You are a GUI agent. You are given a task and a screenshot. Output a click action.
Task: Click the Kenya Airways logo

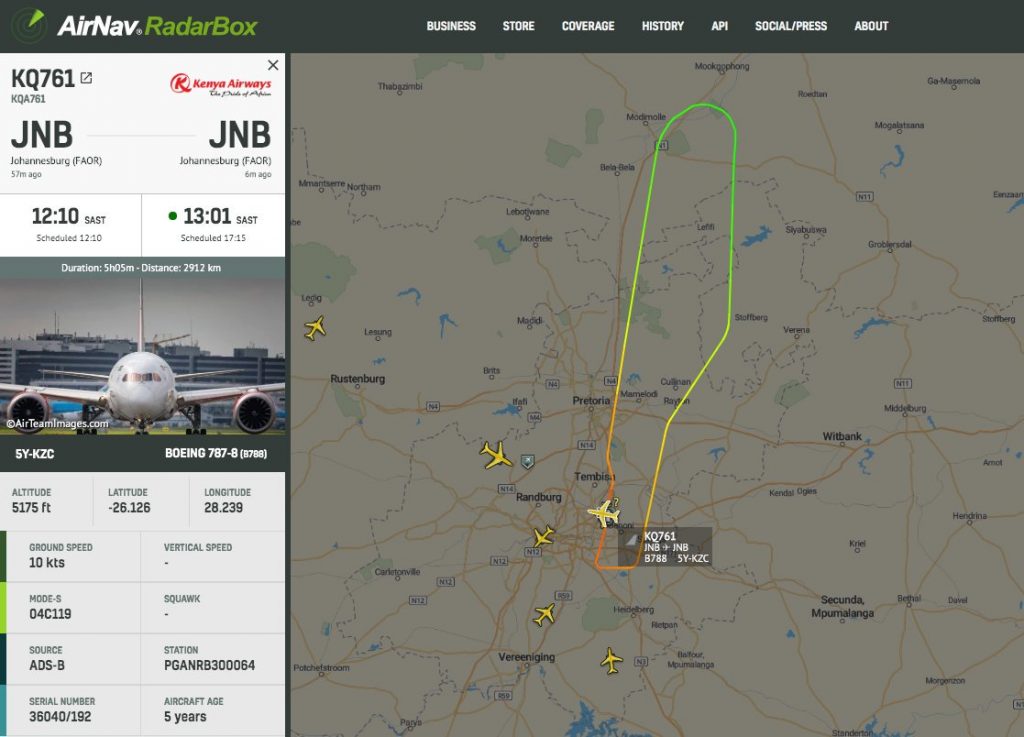click(x=221, y=85)
